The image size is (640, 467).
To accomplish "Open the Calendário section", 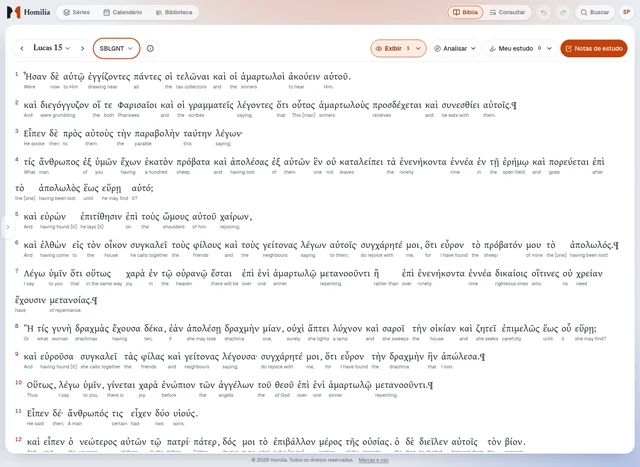I will [123, 12].
